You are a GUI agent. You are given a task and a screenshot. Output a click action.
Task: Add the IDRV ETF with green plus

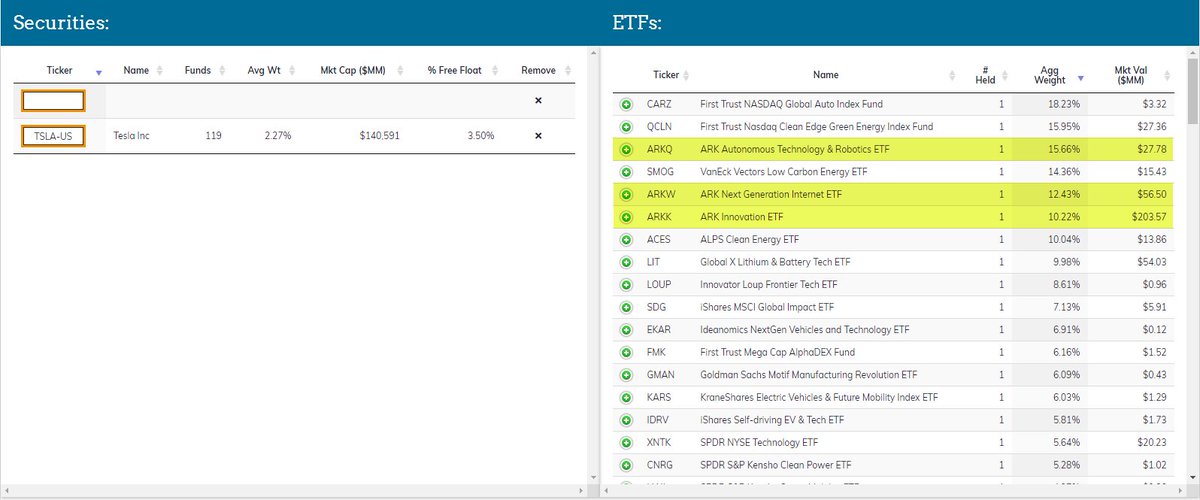point(626,420)
